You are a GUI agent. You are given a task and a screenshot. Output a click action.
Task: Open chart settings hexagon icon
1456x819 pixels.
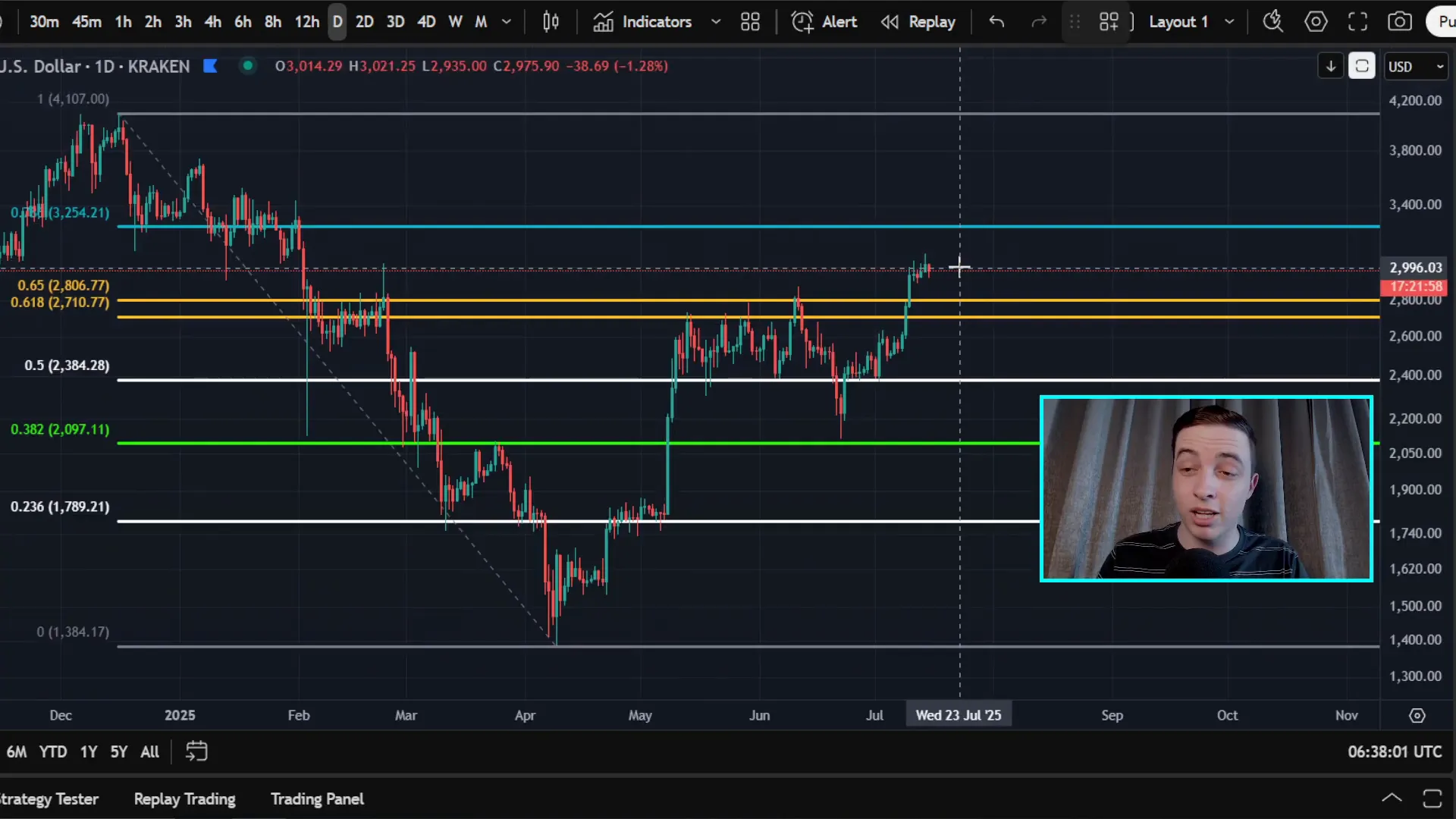tap(1316, 21)
